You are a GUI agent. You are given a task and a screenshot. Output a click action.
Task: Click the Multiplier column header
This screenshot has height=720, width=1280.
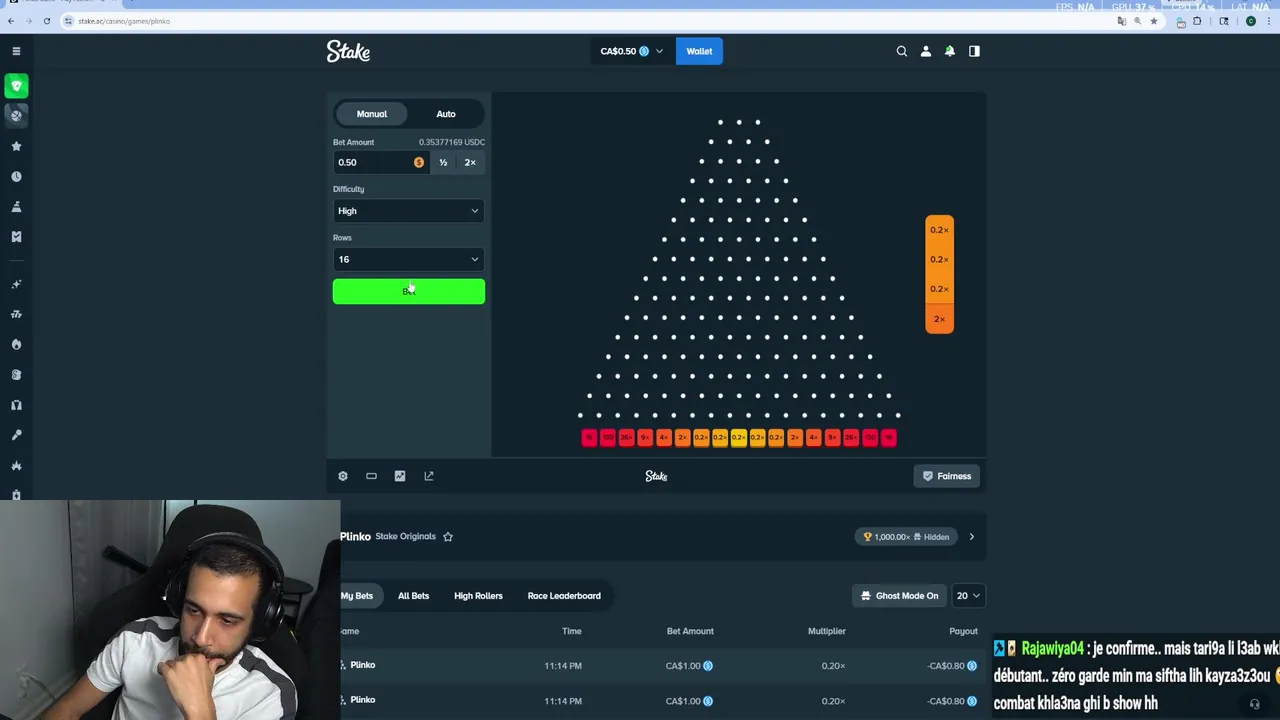tap(827, 631)
